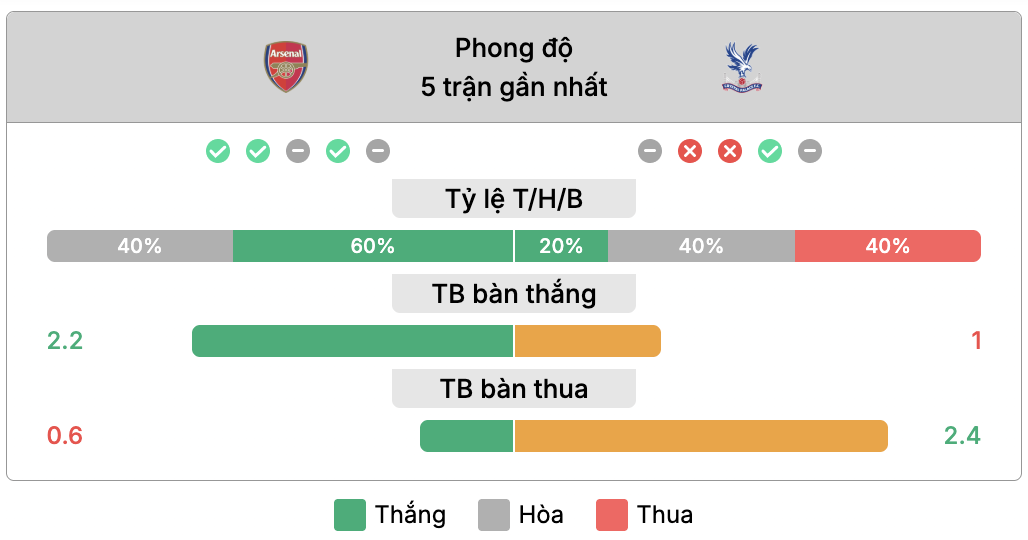The image size is (1028, 540).
Task: Click Arsenal's fifth form icon, a draw
Action: (378, 151)
